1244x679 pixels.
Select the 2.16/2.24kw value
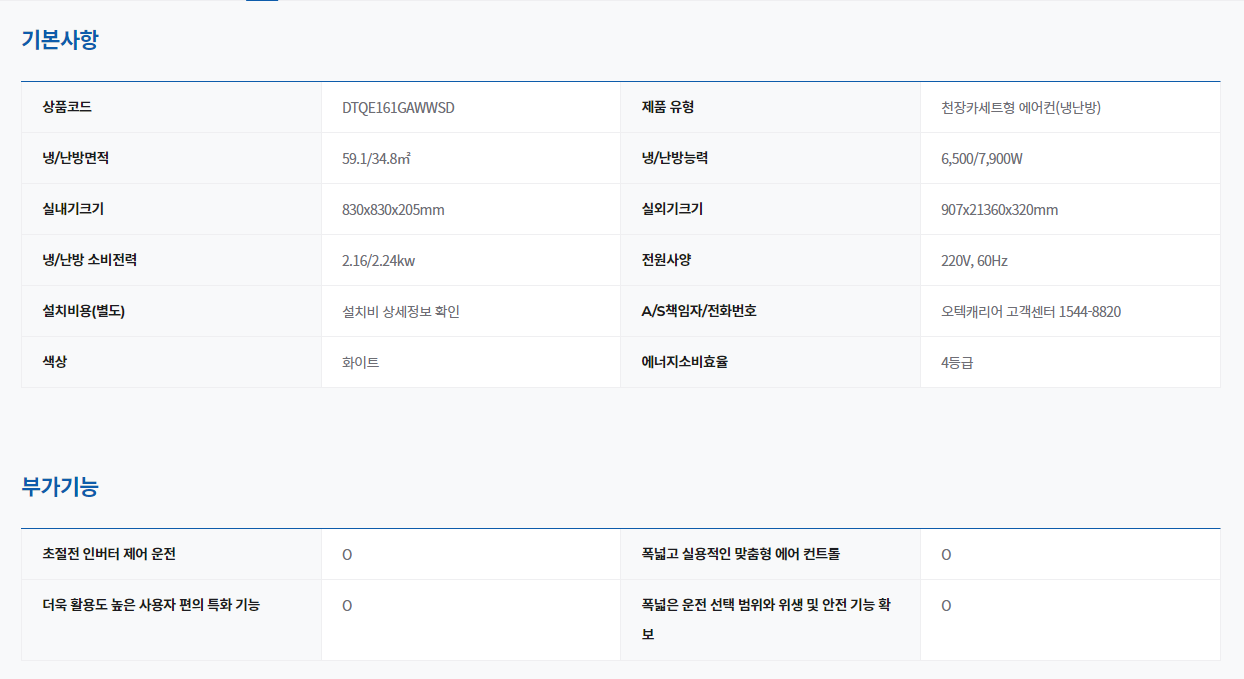pos(379,261)
